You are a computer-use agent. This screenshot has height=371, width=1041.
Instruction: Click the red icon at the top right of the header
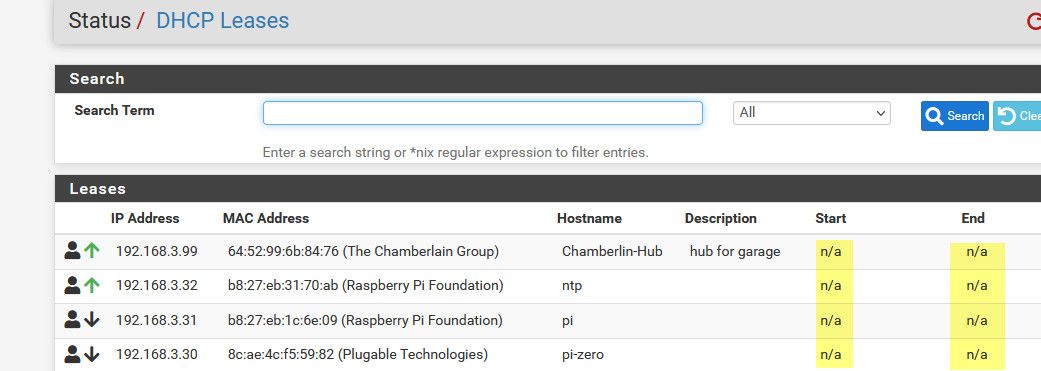pos(1034,22)
